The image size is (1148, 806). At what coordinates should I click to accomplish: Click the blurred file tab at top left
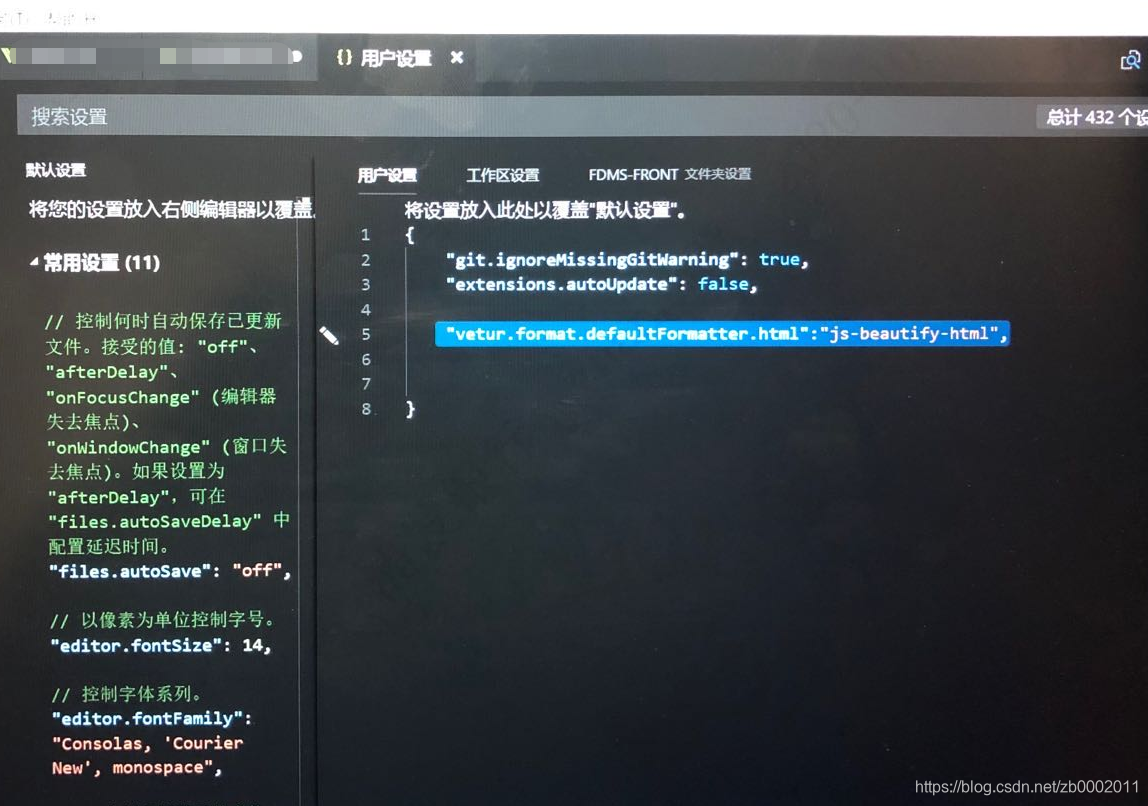150,57
